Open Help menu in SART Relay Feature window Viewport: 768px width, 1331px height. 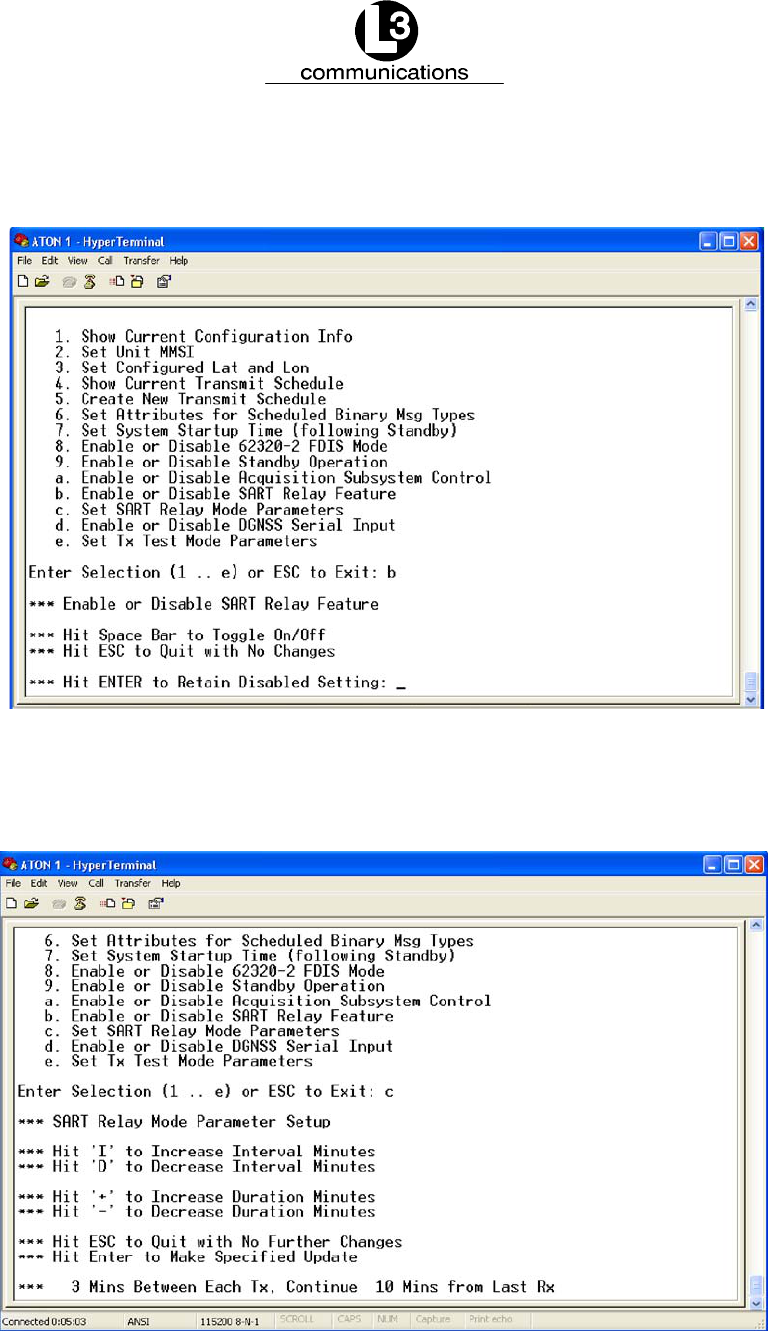click(x=178, y=261)
